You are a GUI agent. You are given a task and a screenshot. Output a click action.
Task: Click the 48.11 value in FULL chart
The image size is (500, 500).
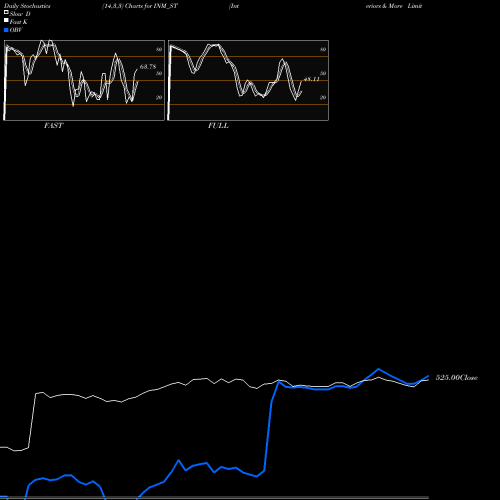(312, 79)
